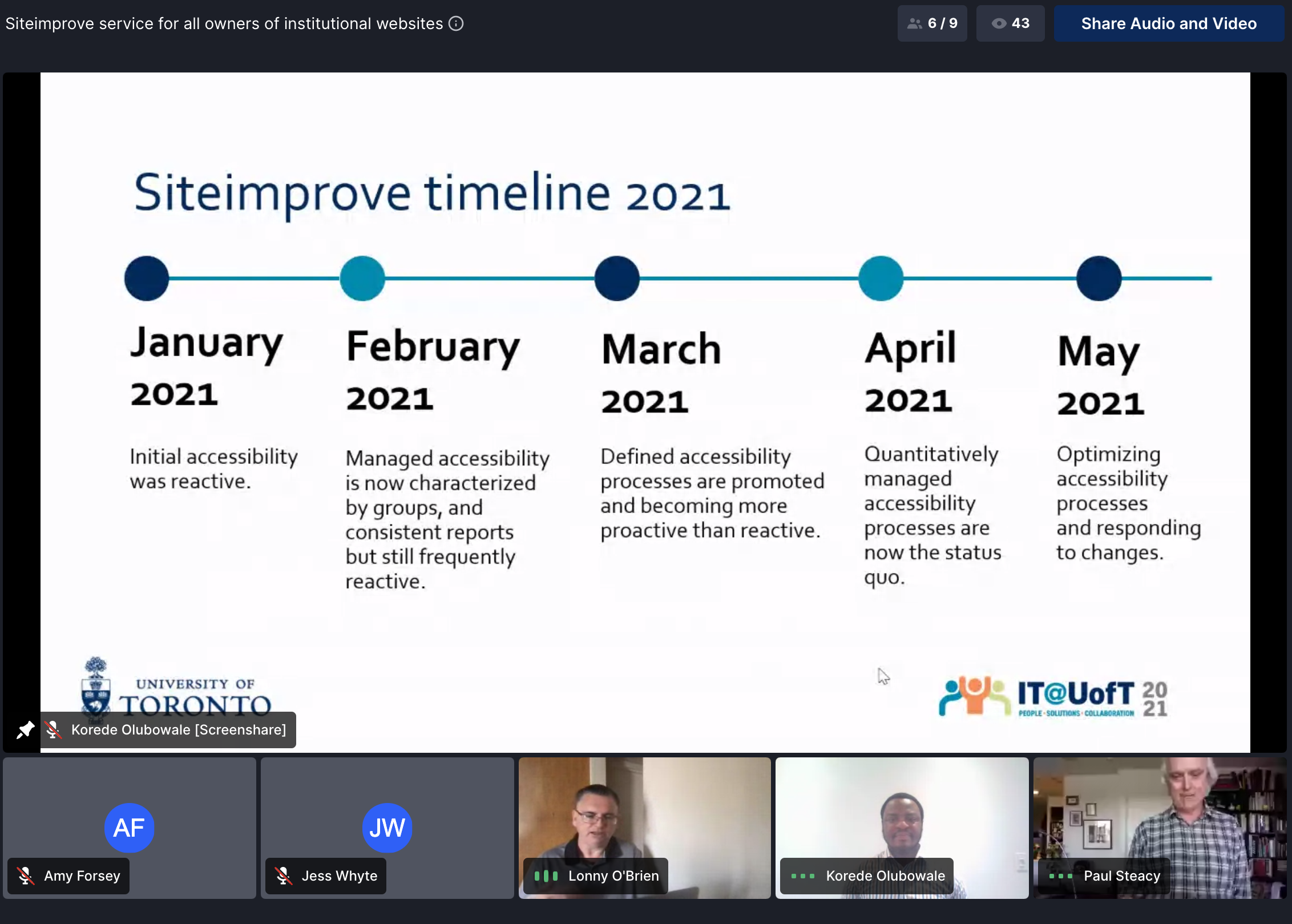Click the IT@UofT 2021 logo
1292x924 pixels.
click(1053, 696)
